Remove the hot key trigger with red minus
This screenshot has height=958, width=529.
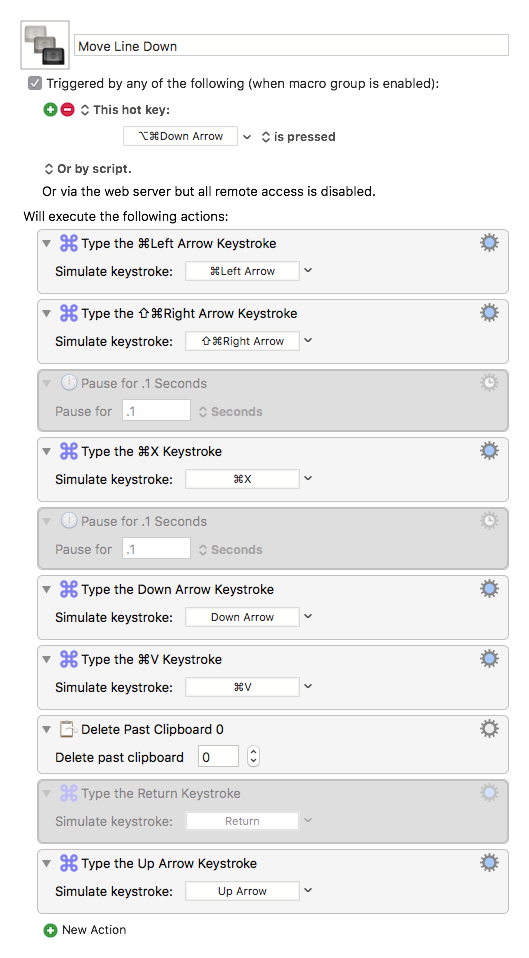67,110
